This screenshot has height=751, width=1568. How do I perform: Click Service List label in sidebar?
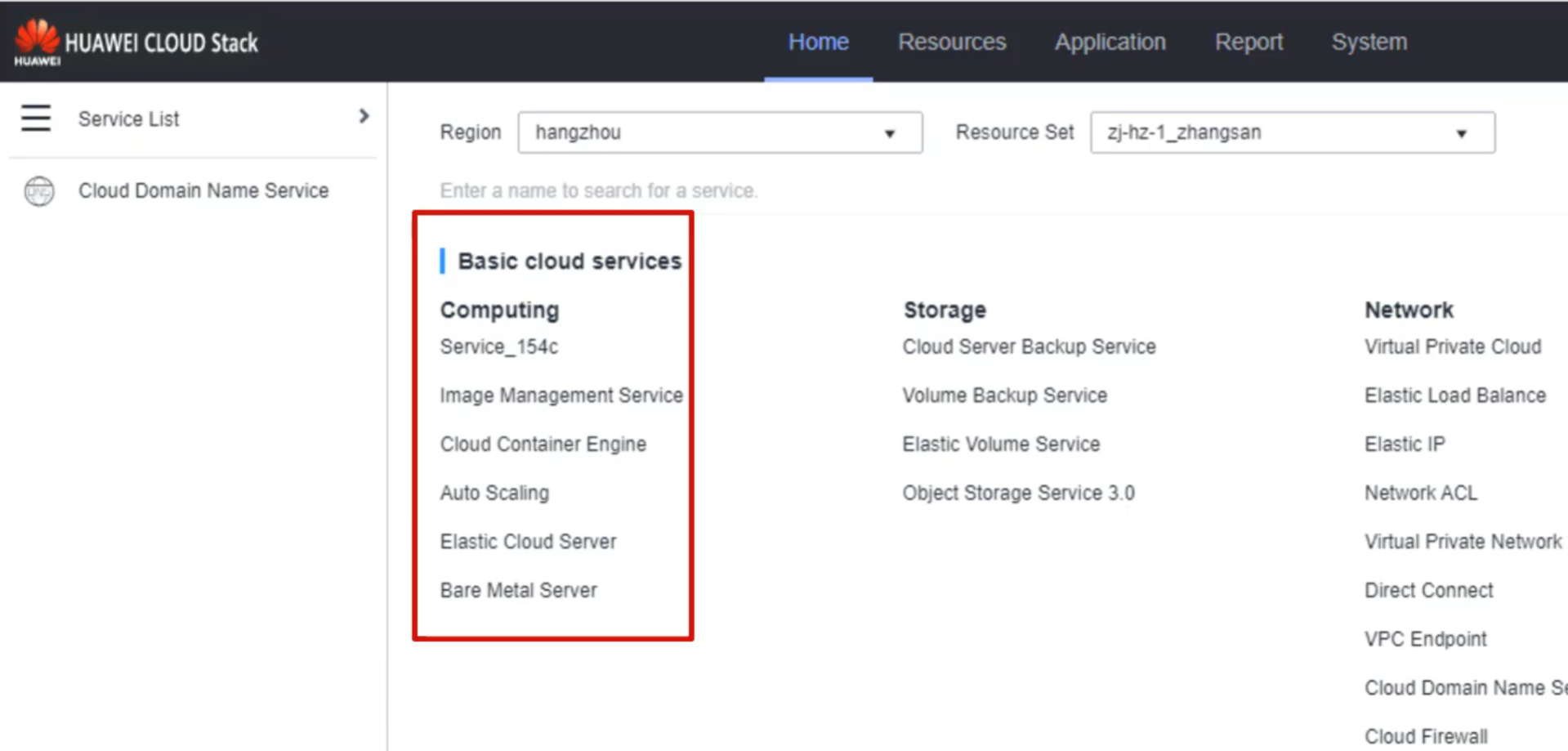[128, 119]
